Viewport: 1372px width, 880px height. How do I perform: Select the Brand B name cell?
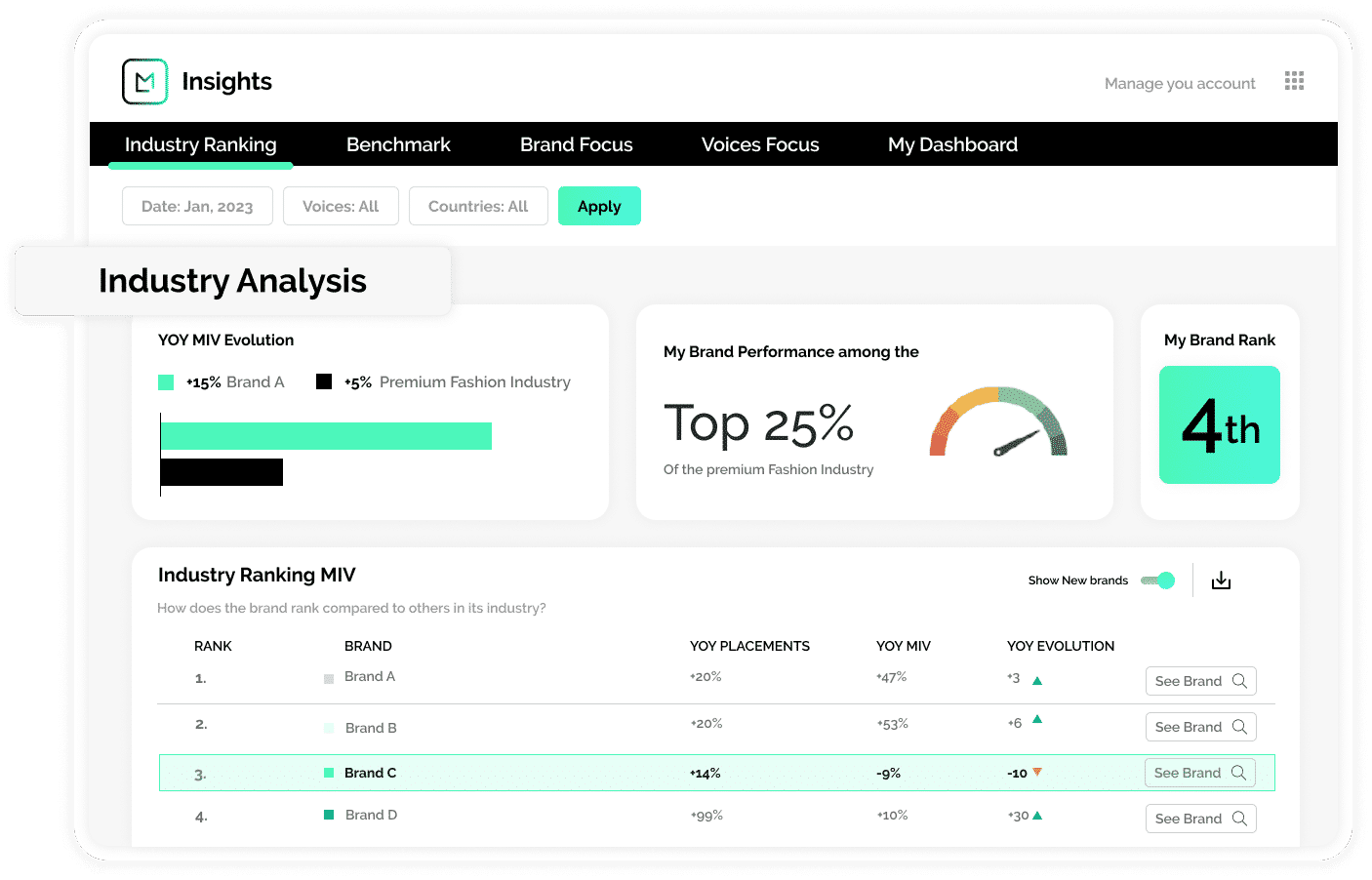point(371,728)
